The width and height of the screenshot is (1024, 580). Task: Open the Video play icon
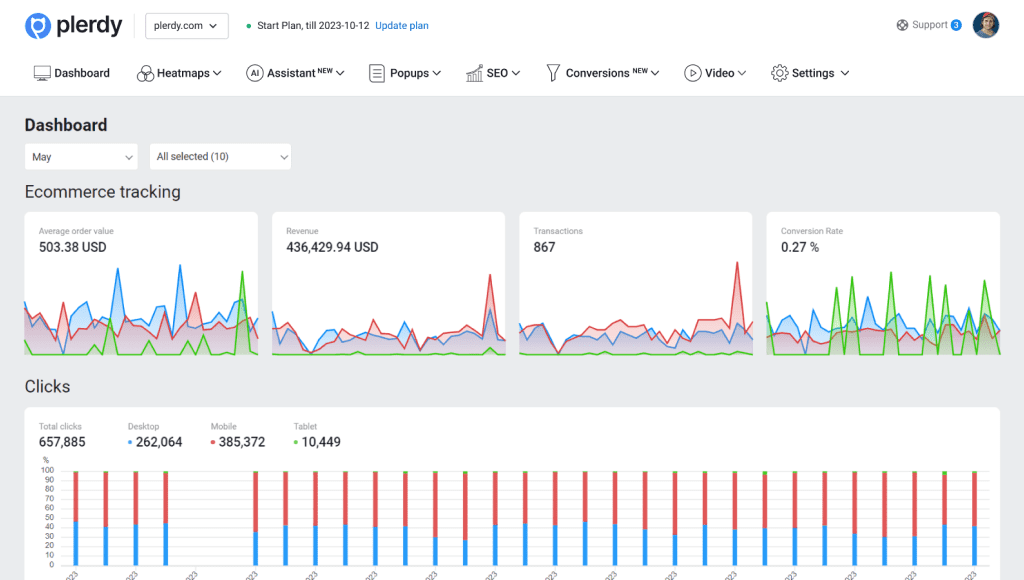pyautogui.click(x=695, y=72)
